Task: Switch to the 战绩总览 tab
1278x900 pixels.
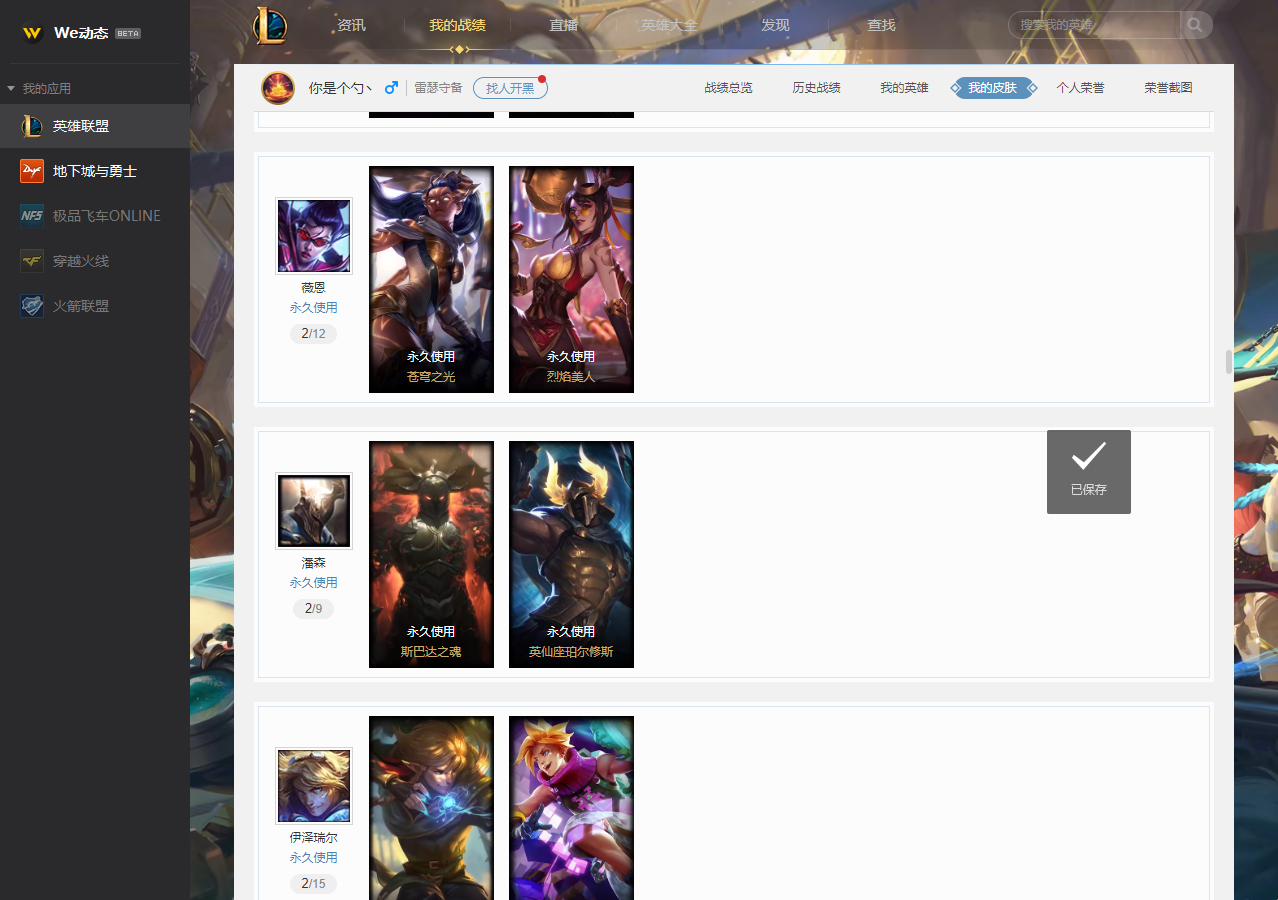Action: click(x=729, y=88)
